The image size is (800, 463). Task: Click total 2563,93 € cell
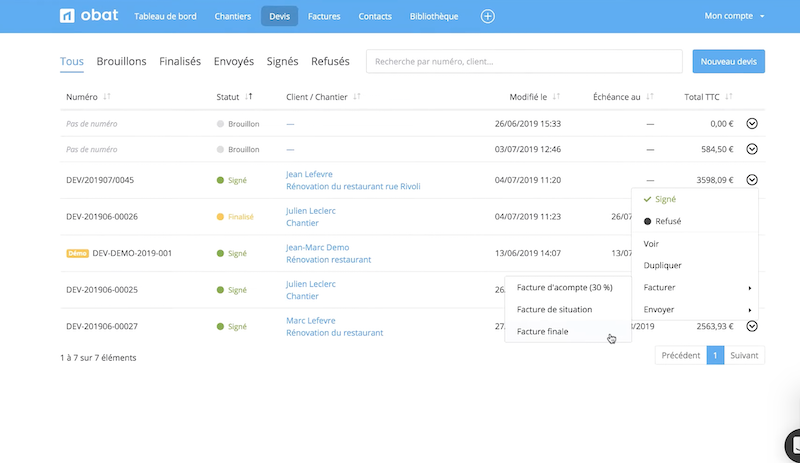[715, 326]
